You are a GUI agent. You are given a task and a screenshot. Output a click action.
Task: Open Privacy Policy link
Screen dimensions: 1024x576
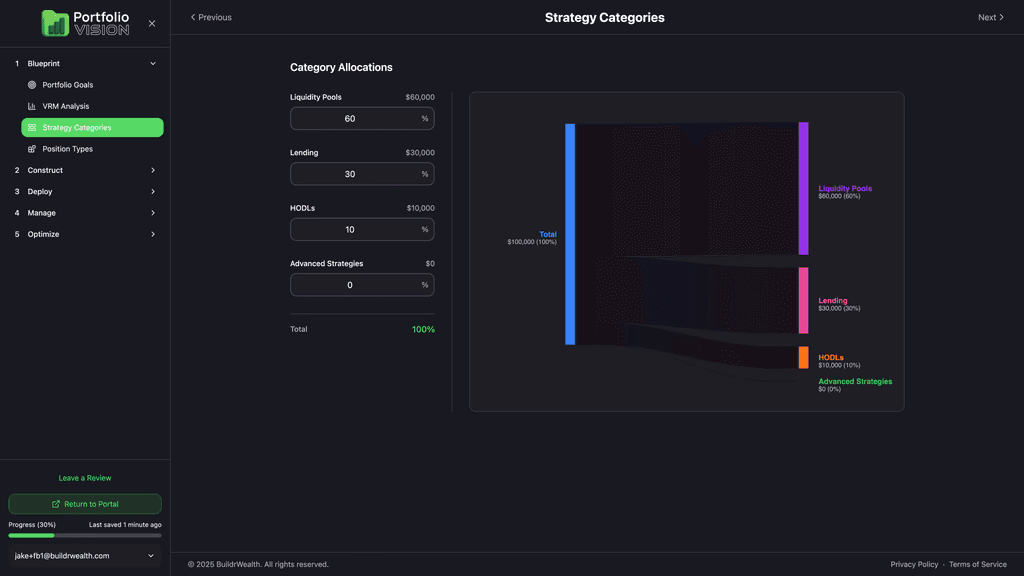coord(914,564)
